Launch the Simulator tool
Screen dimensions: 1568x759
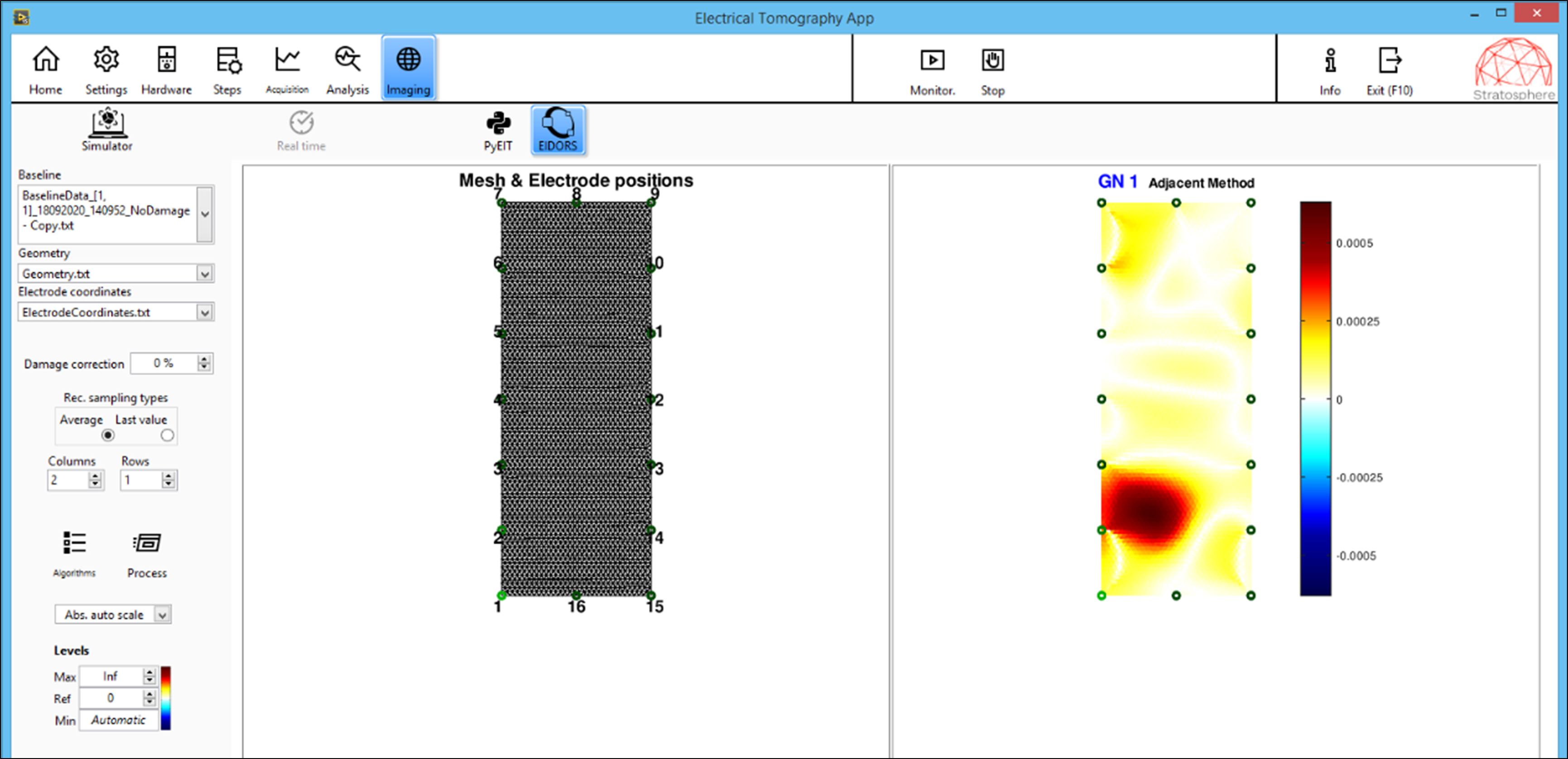click(x=107, y=130)
